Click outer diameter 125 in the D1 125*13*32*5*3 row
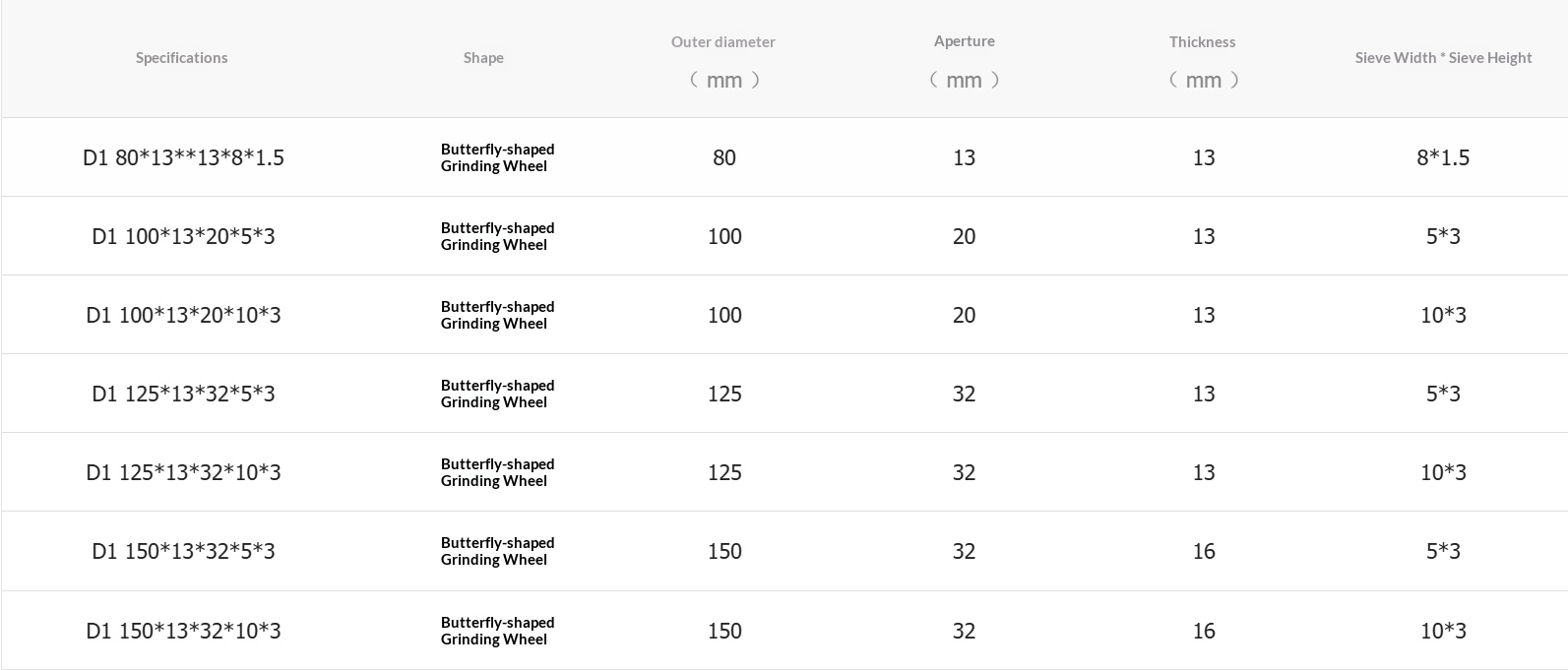The width and height of the screenshot is (1568, 670). pyautogui.click(x=723, y=394)
